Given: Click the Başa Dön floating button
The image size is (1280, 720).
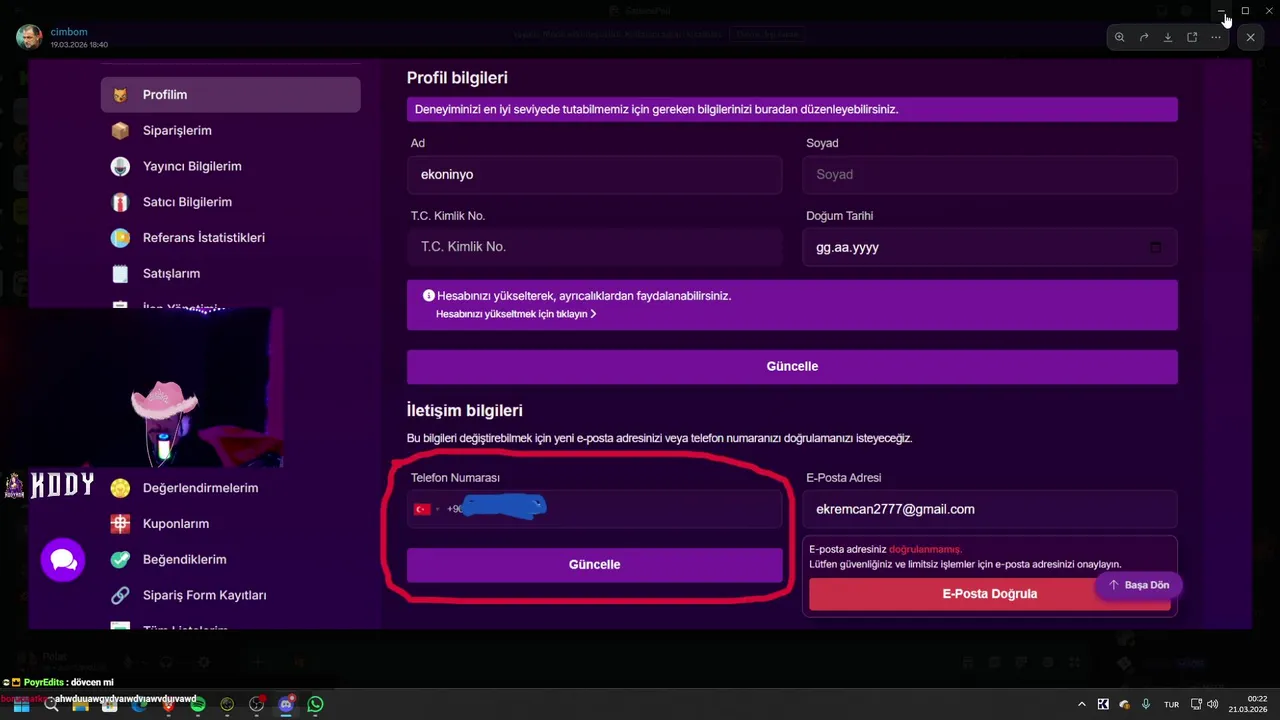Looking at the screenshot, I should click(x=1139, y=585).
